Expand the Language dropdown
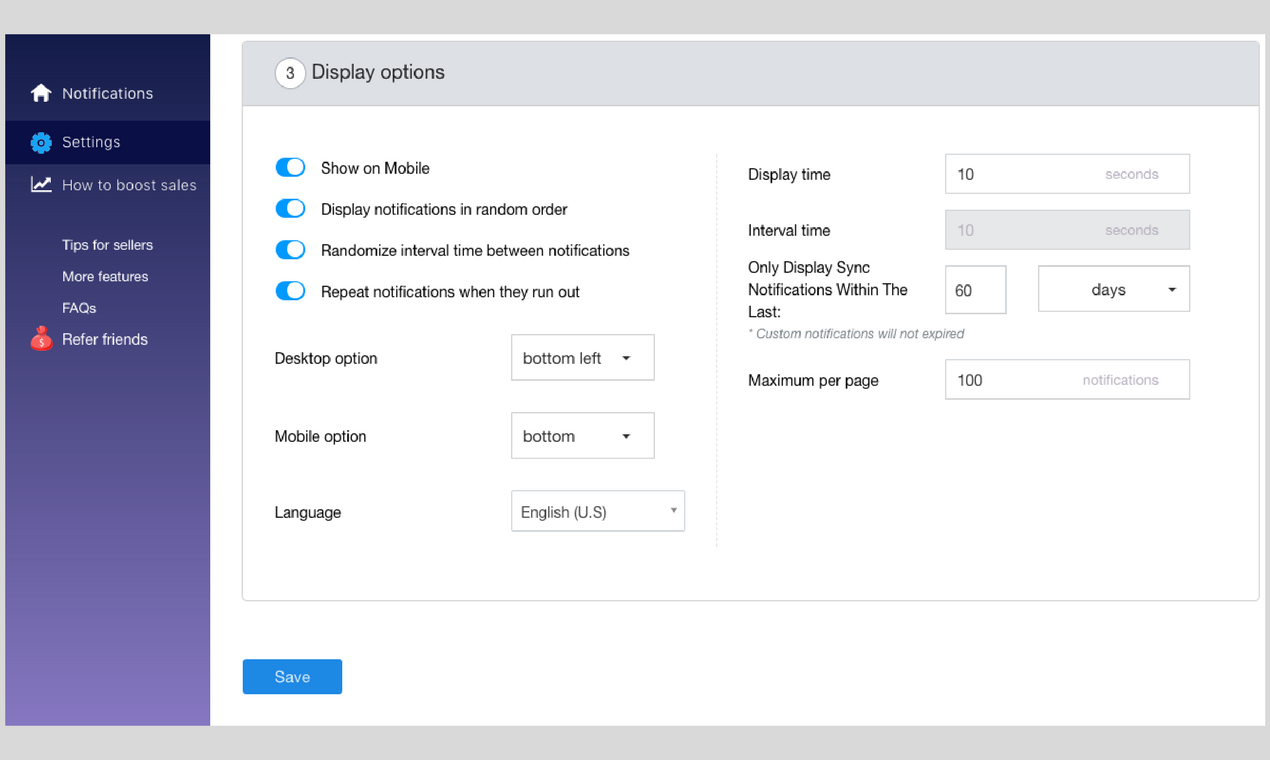 (x=597, y=512)
